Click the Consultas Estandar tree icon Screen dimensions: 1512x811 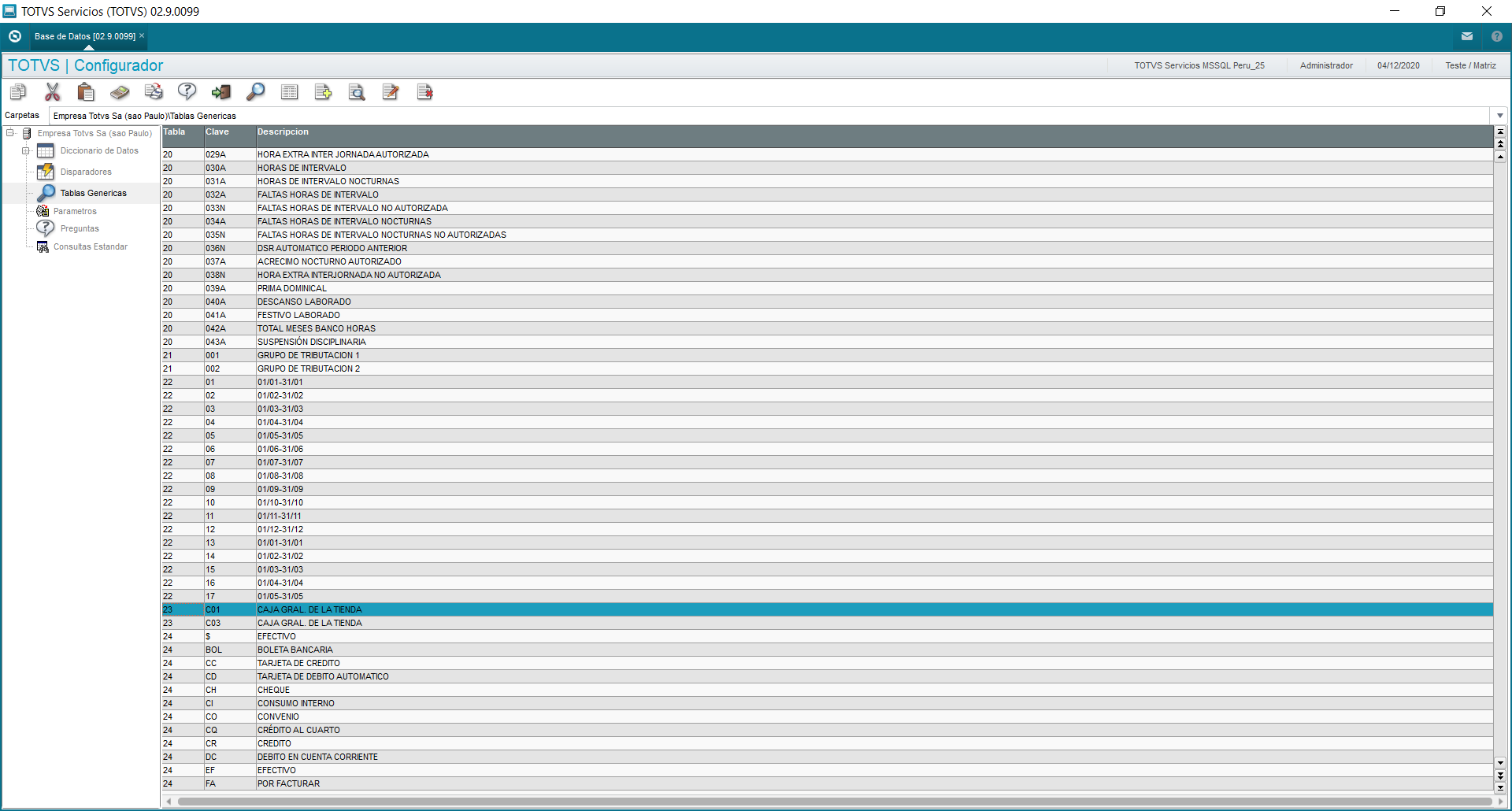click(x=43, y=246)
